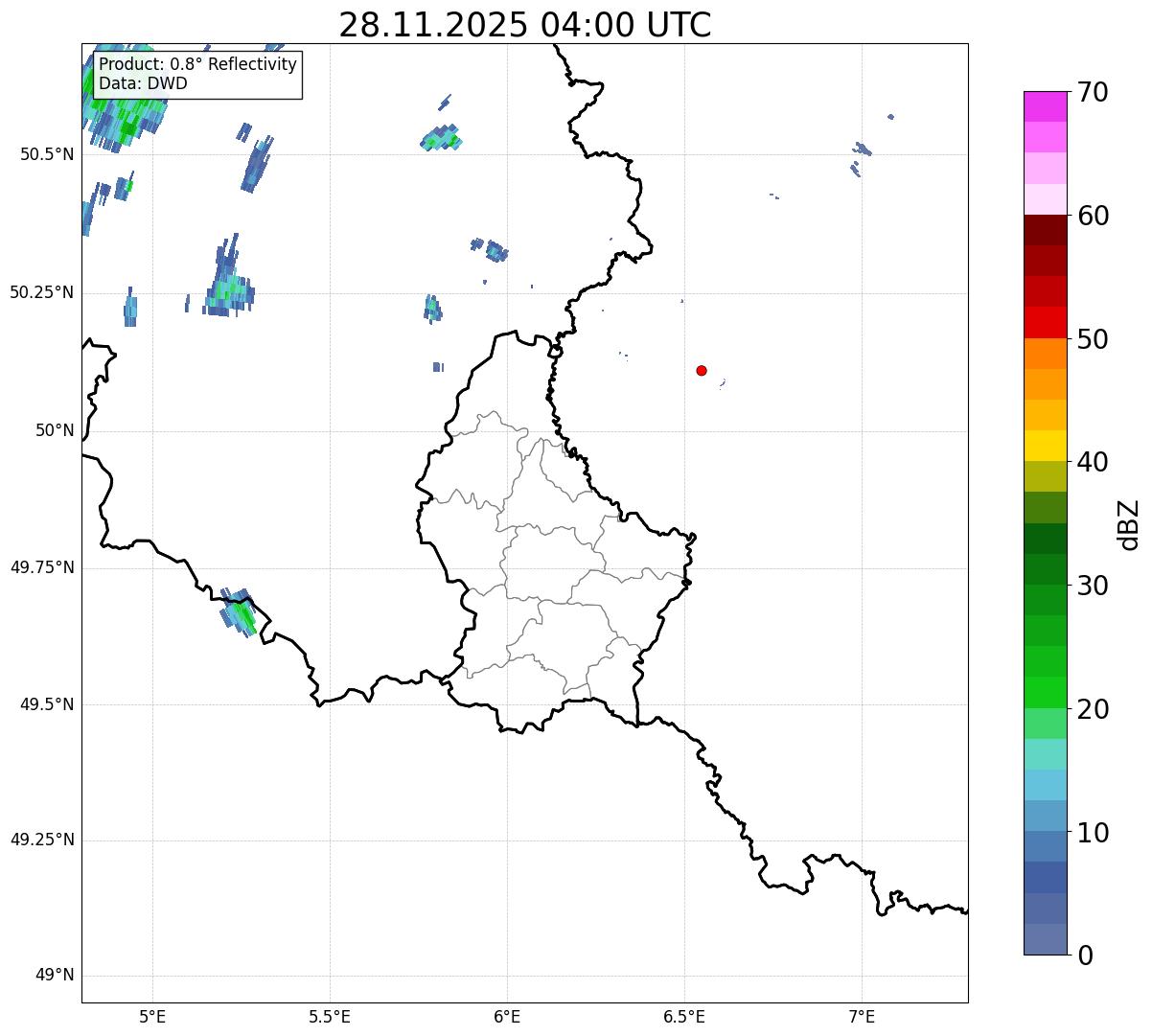The width and height of the screenshot is (1152, 1036).
Task: Click the red station marker dot
Action: pos(702,370)
